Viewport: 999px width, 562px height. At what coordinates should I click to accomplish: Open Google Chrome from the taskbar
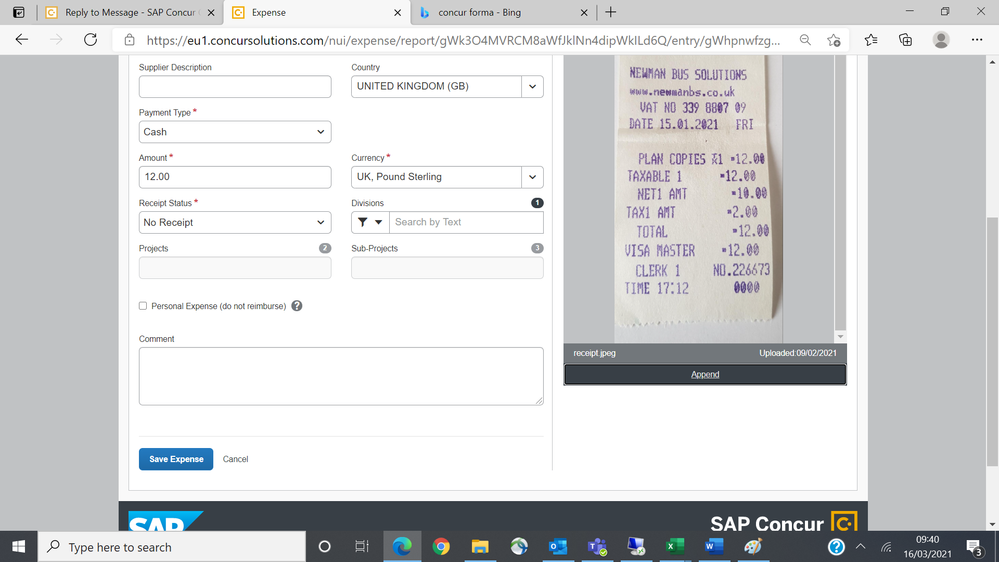(441, 547)
